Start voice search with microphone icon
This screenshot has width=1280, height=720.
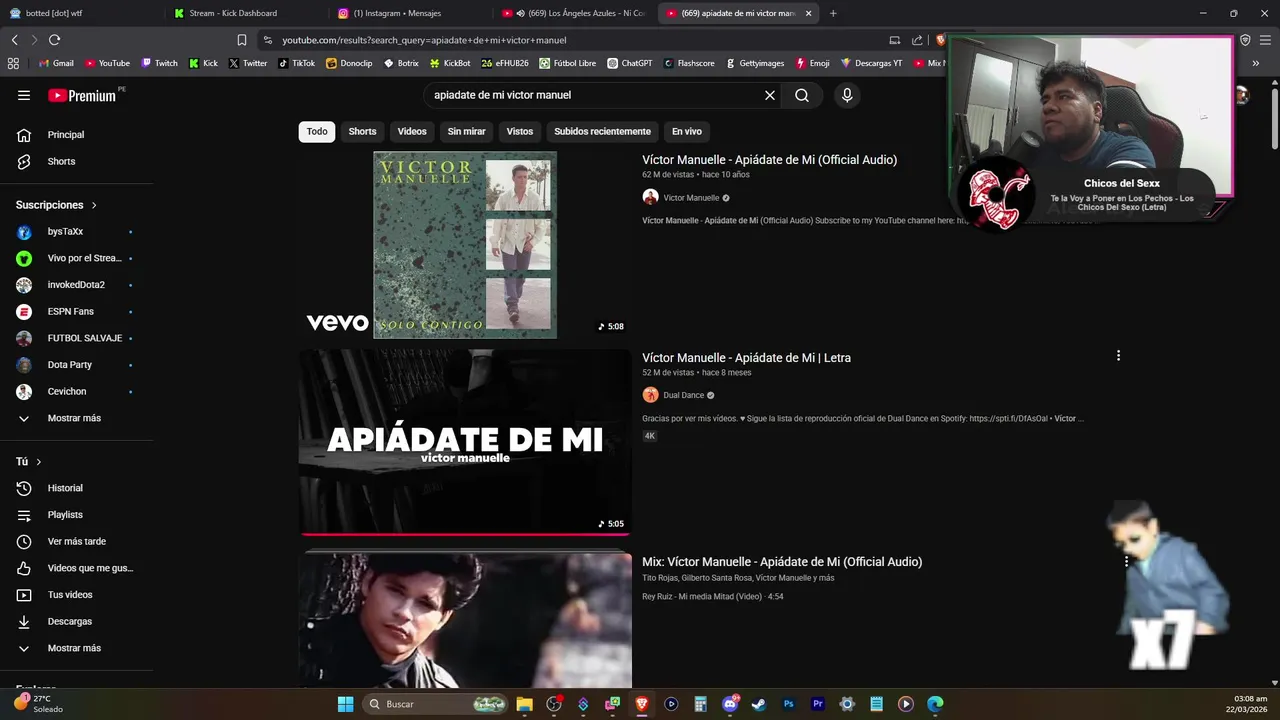tap(847, 95)
